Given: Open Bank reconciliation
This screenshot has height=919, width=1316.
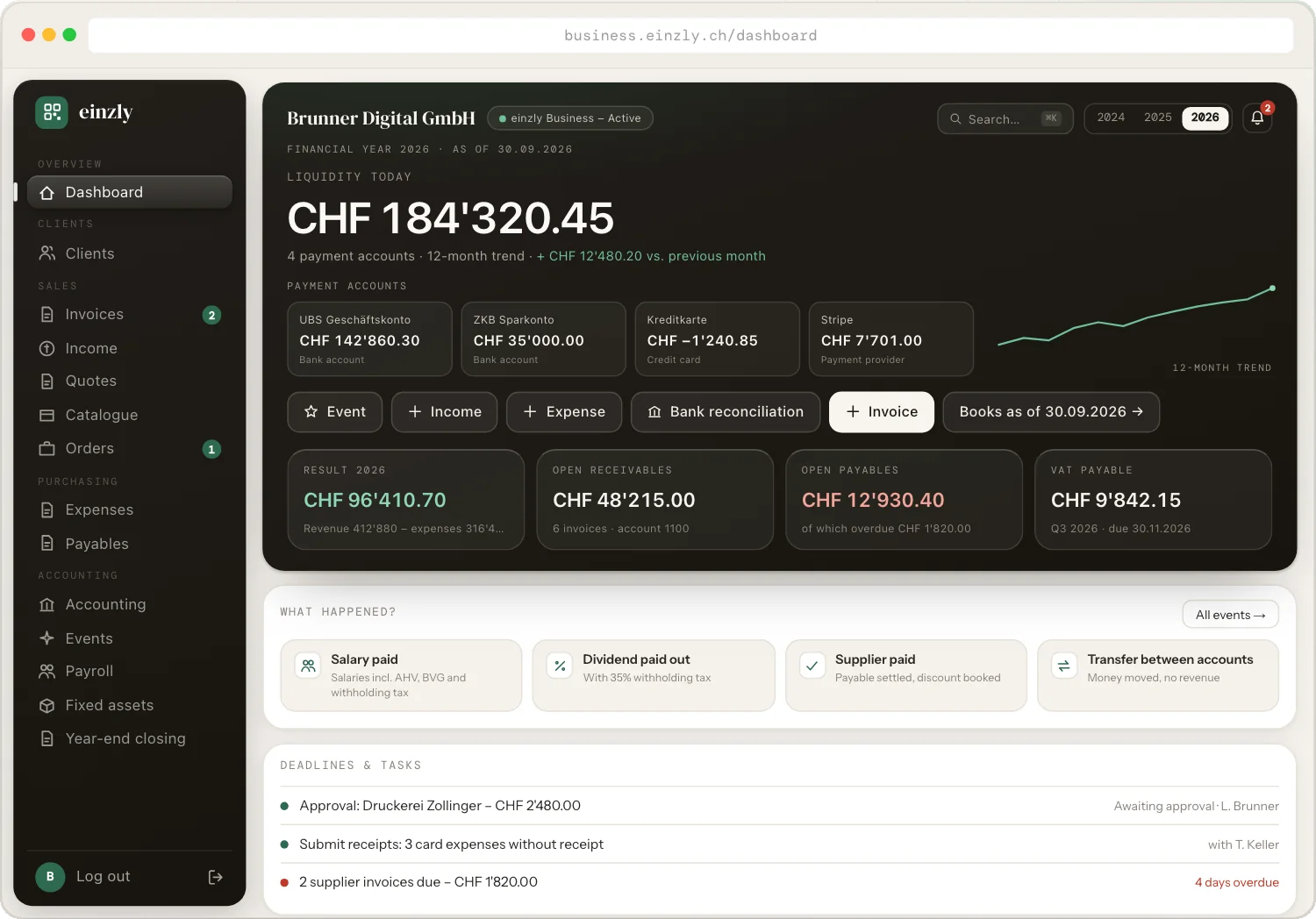Looking at the screenshot, I should click(x=726, y=412).
